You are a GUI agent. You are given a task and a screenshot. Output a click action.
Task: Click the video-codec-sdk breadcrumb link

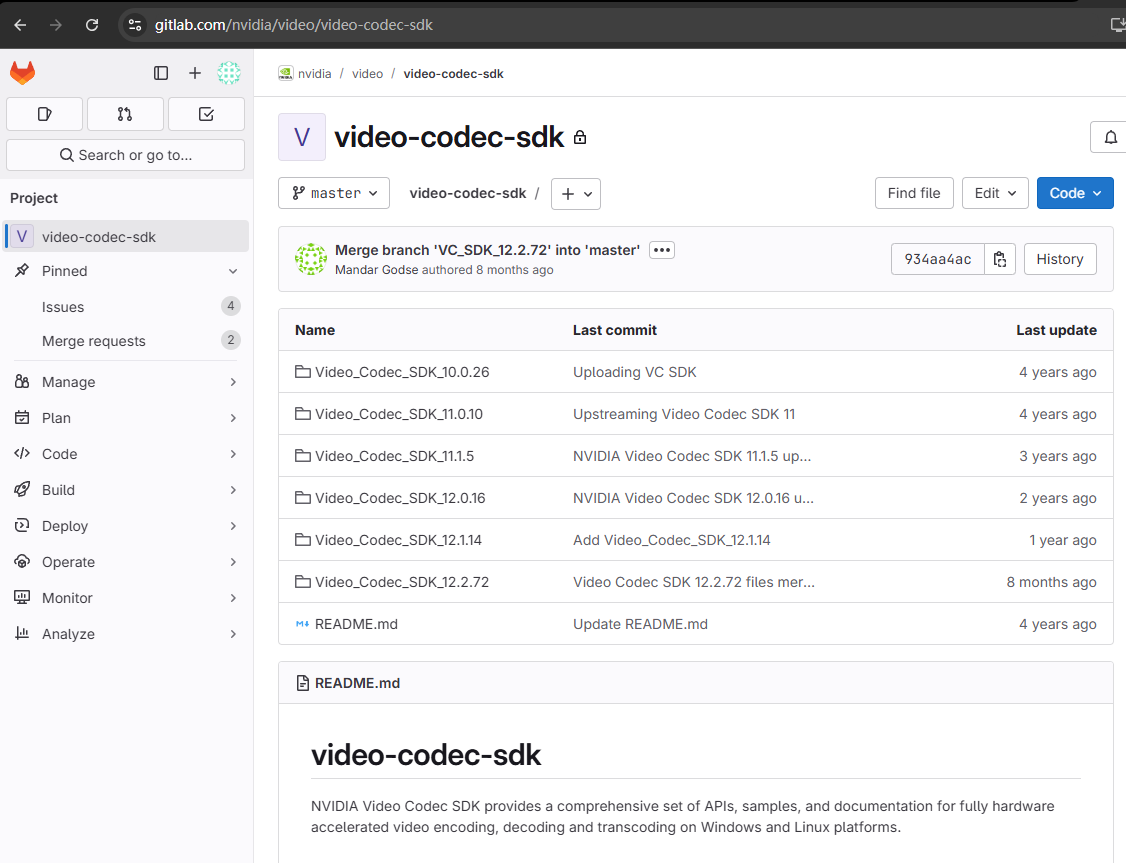[453, 74]
